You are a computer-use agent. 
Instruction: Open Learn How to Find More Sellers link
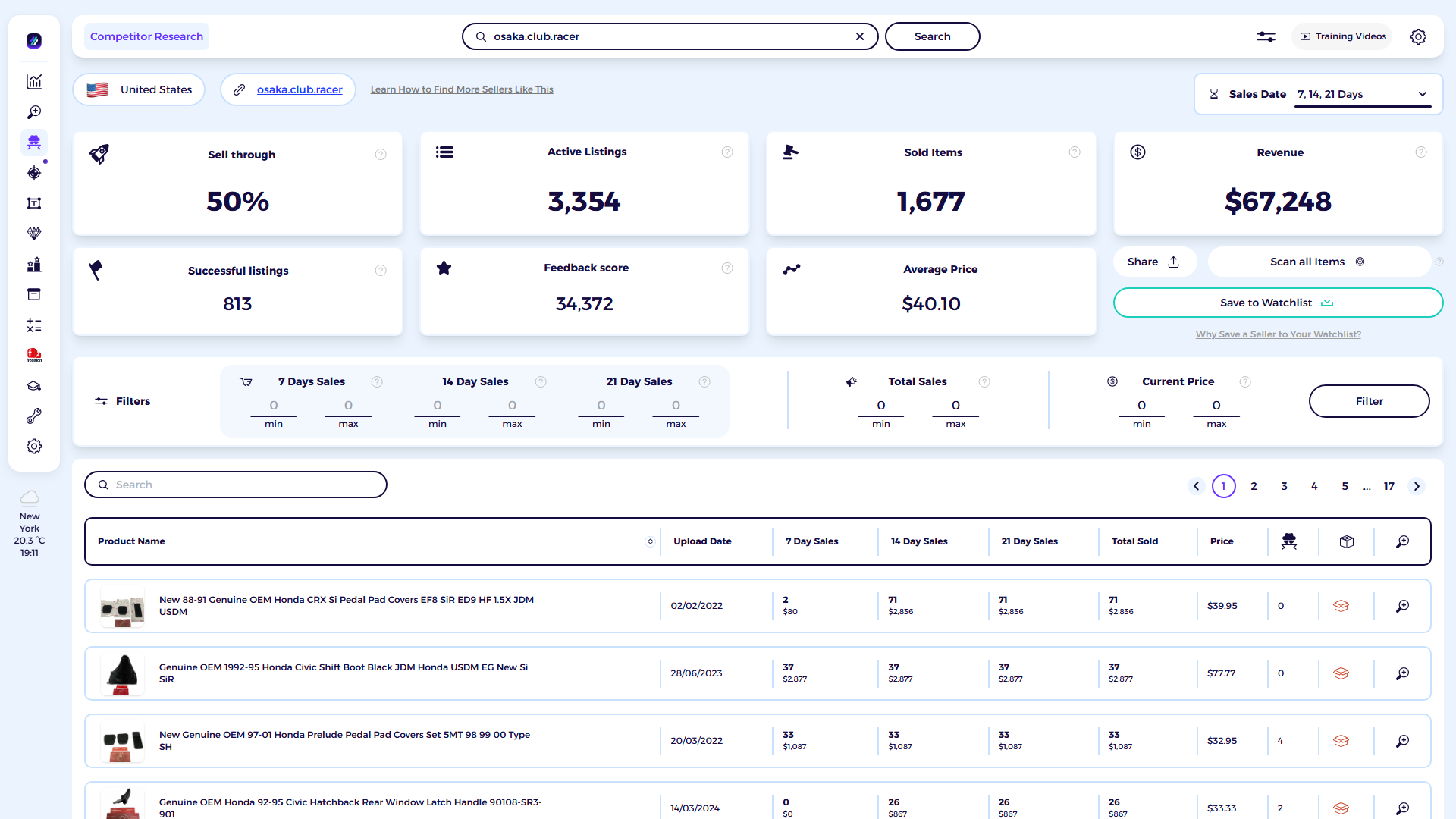462,89
